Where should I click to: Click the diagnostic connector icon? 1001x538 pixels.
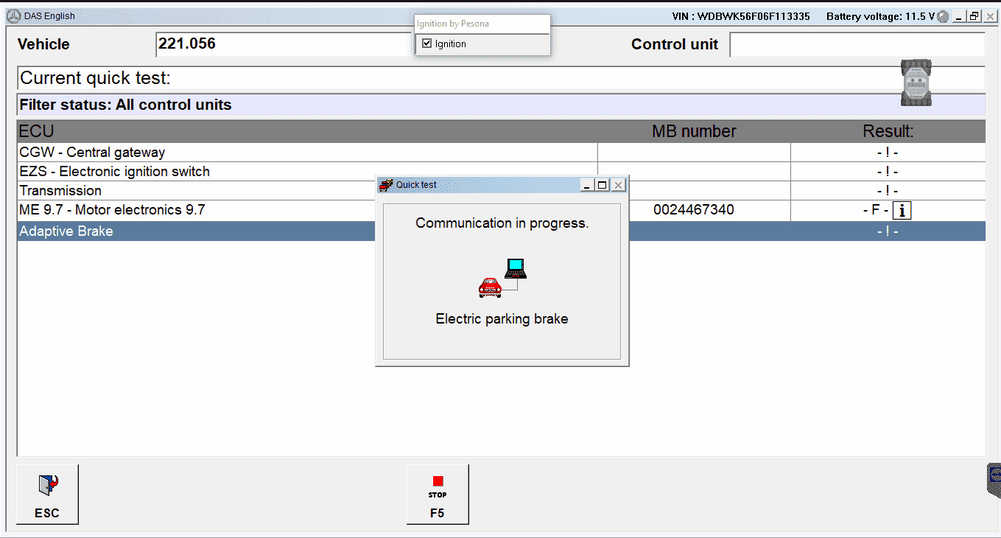click(916, 83)
